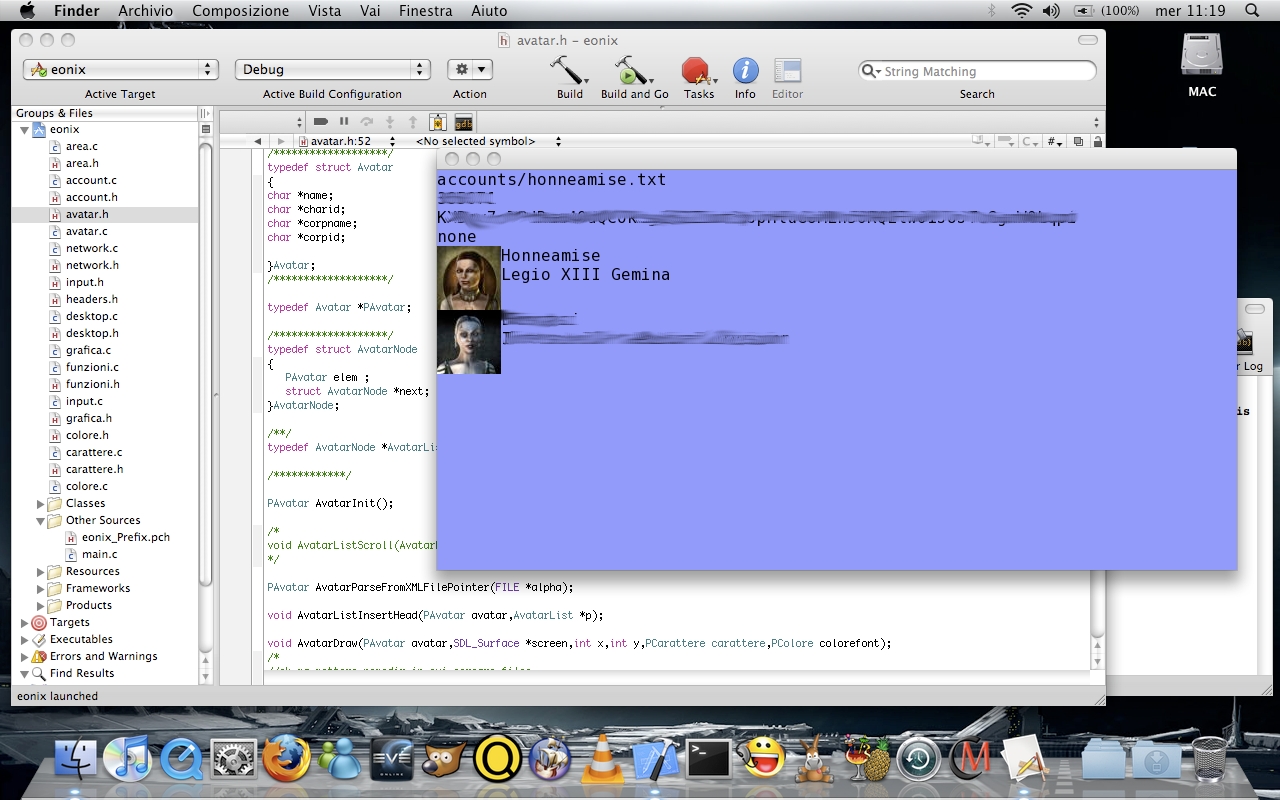
Task: Launch Firefox from the Dock
Action: point(287,758)
